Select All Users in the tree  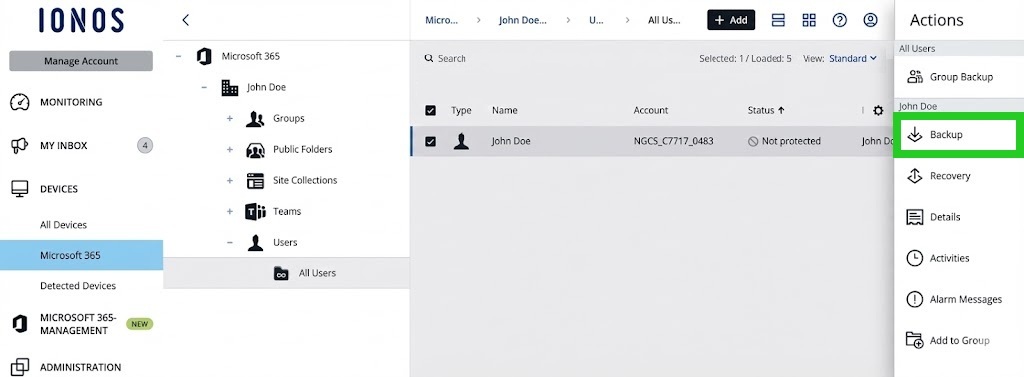pos(317,273)
